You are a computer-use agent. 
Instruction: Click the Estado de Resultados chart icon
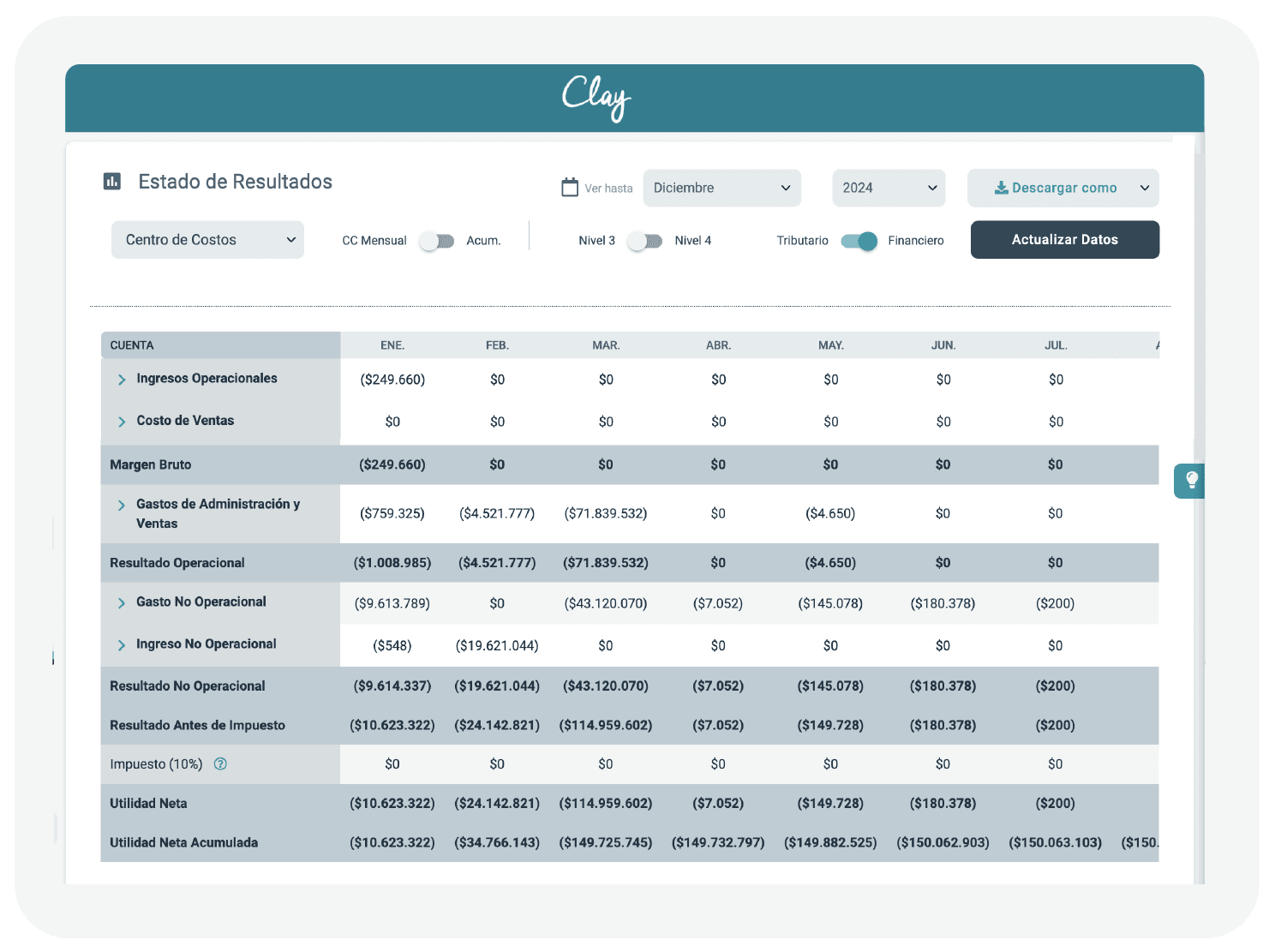[112, 182]
